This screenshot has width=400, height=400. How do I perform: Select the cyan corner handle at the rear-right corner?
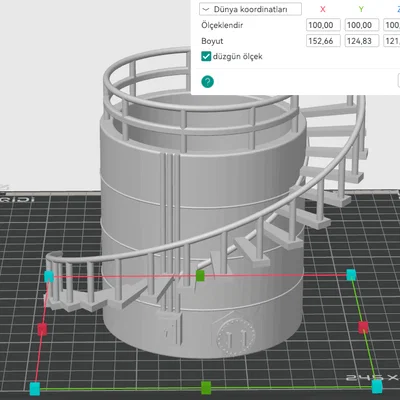point(351,275)
